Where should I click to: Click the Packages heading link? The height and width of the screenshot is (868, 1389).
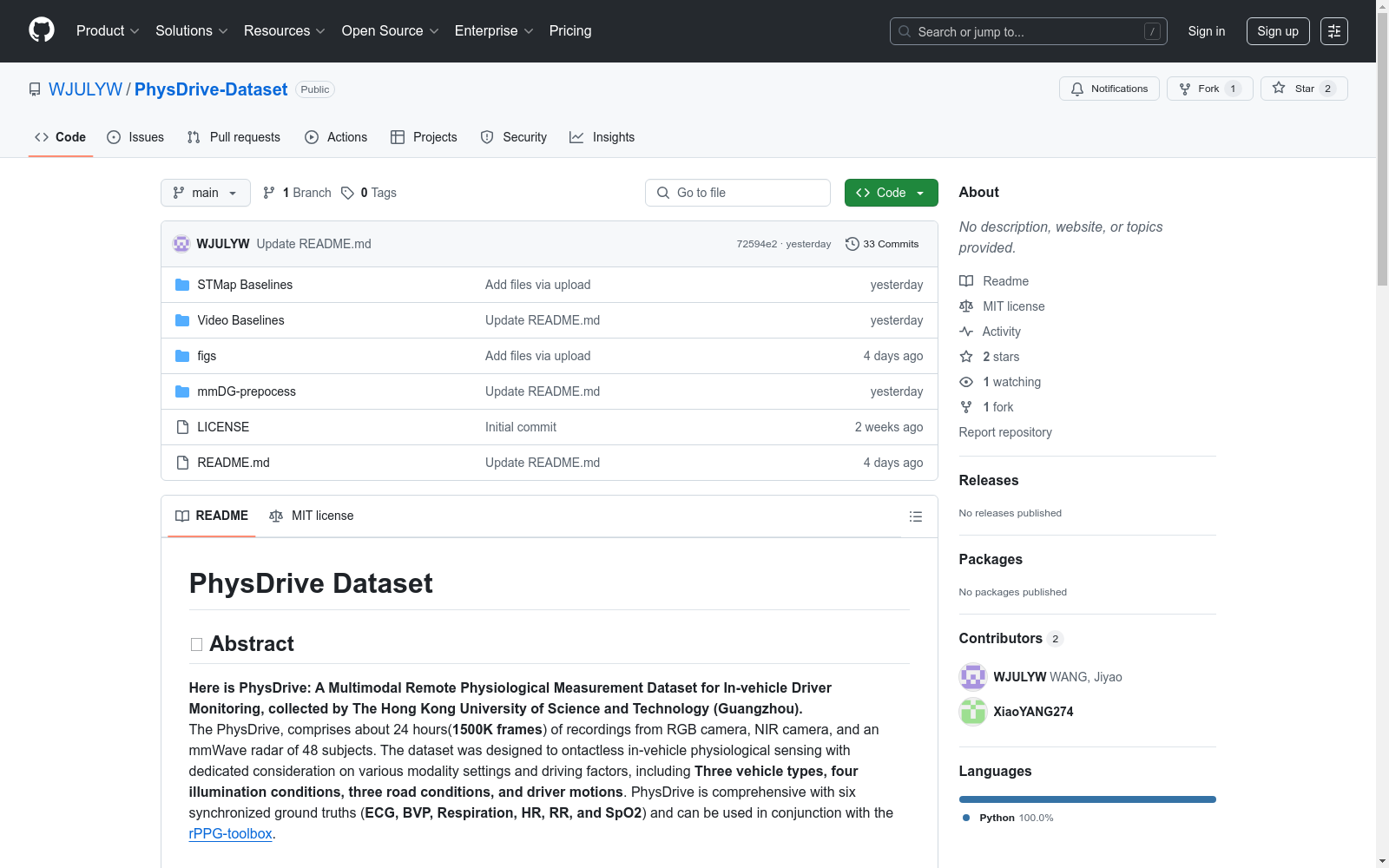991,559
